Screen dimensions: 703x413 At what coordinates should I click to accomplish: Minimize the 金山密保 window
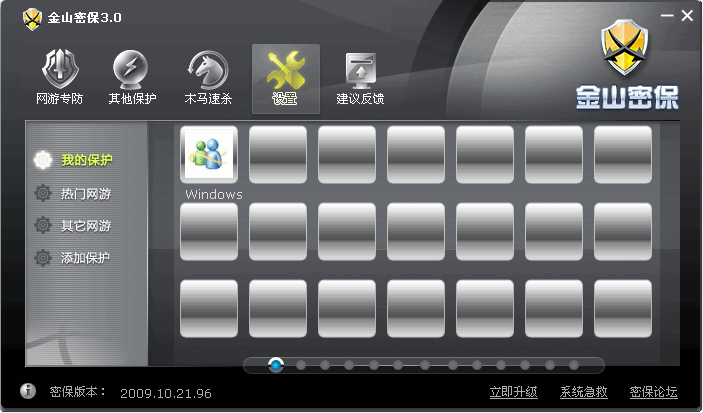coord(667,16)
